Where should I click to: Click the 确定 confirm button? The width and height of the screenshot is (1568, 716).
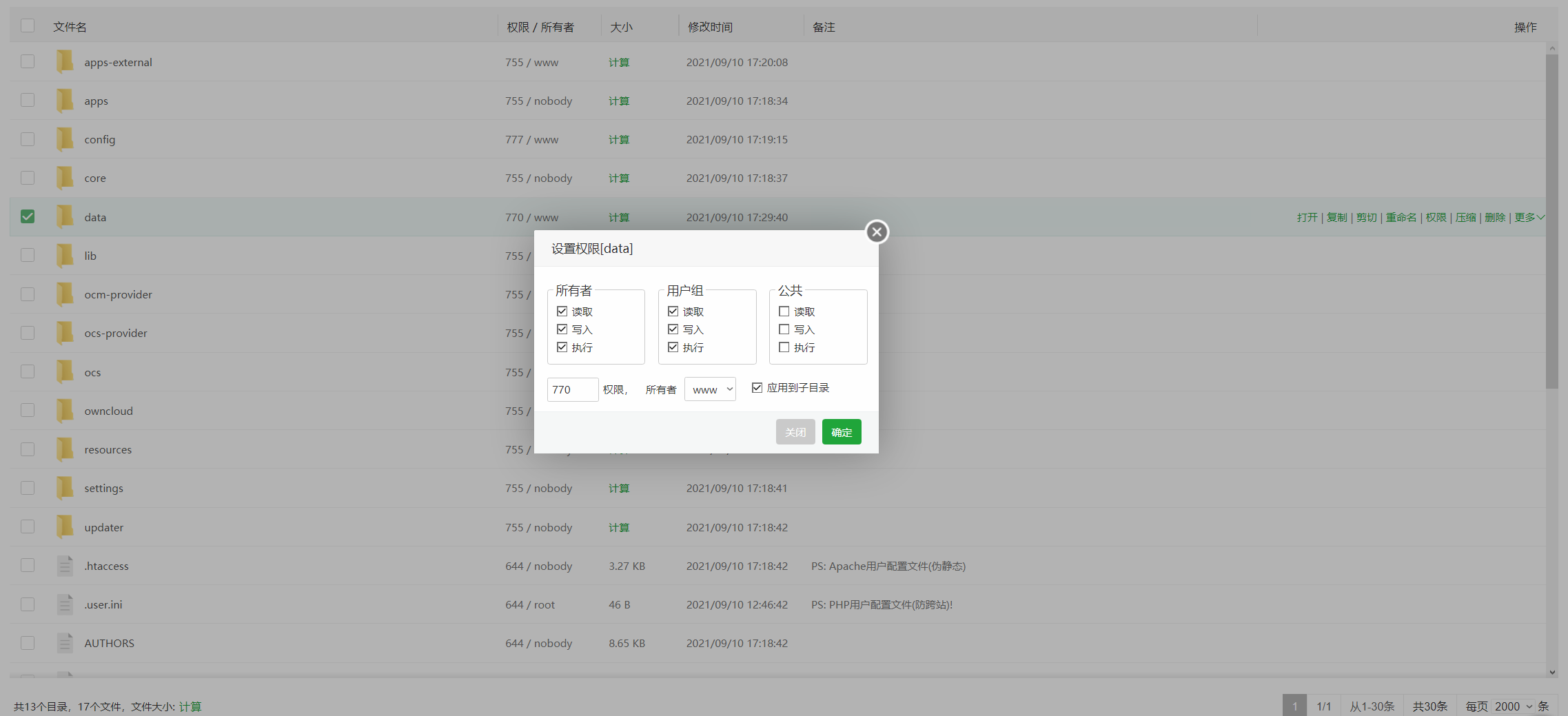tap(842, 432)
